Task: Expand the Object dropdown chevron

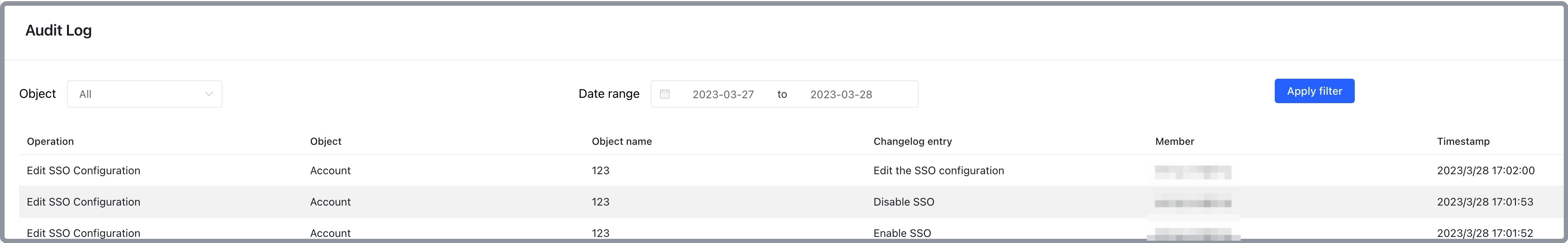Action: click(209, 94)
